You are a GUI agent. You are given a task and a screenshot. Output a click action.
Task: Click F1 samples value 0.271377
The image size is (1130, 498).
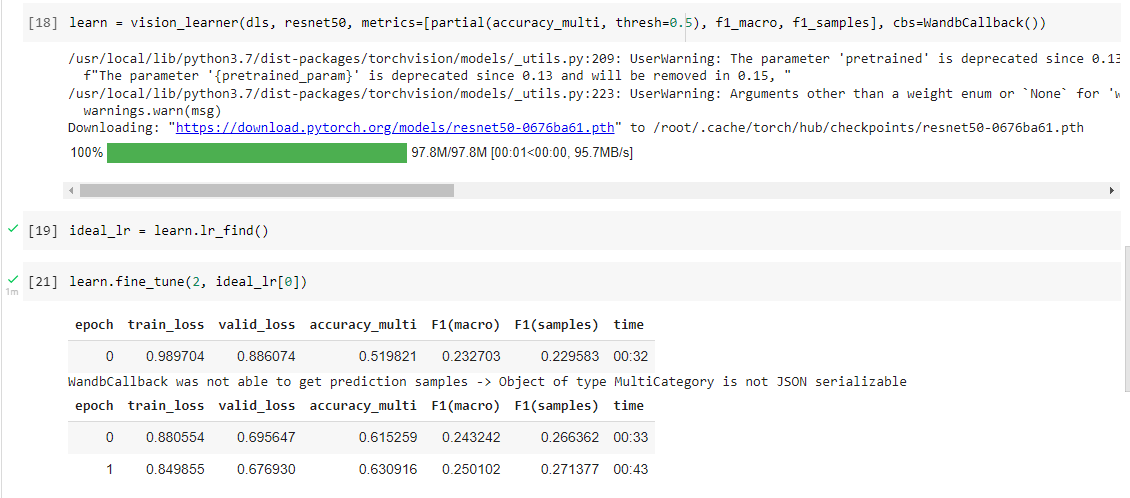[569, 469]
